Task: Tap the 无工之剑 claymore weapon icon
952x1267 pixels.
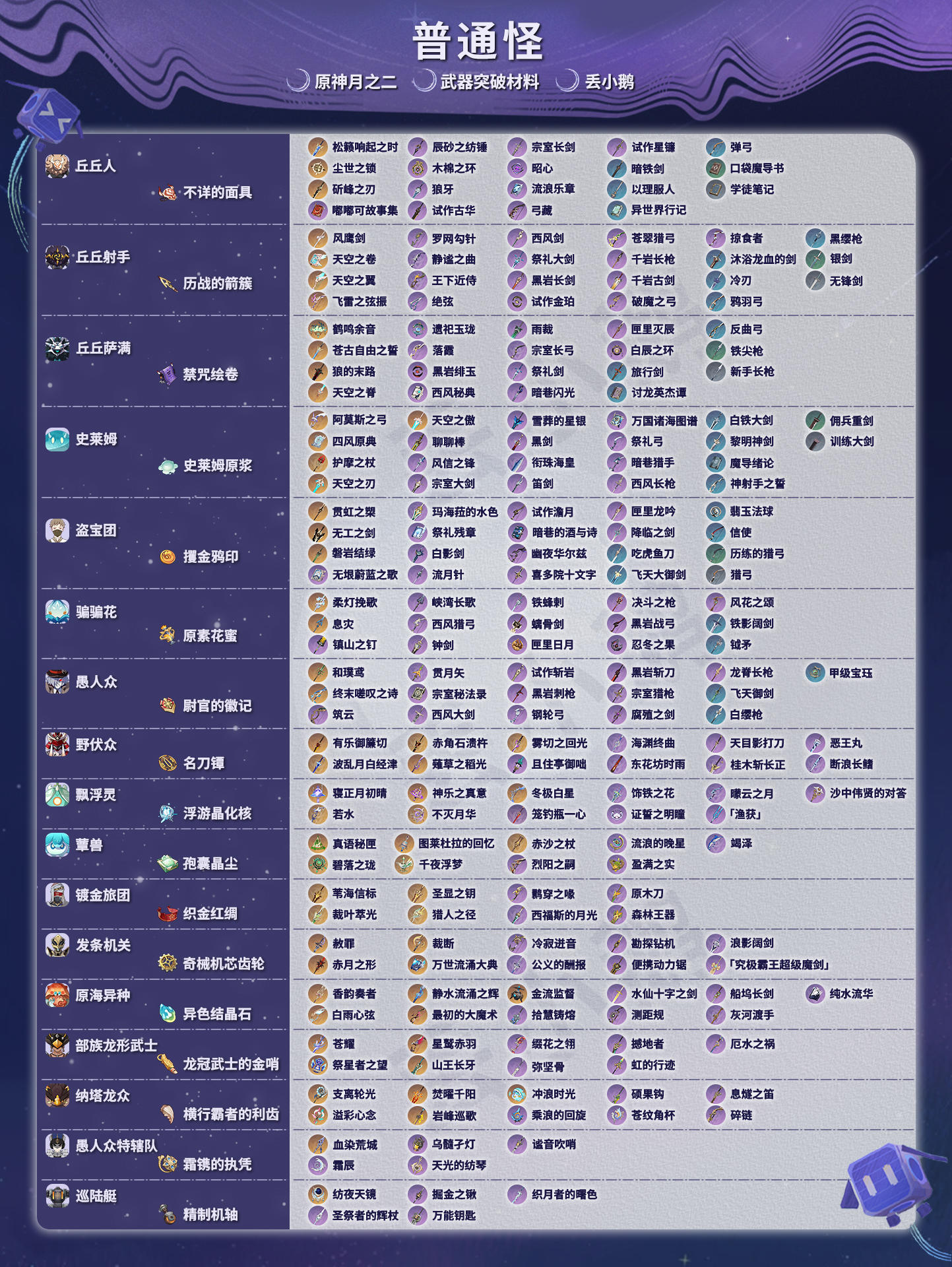Action: coord(318,533)
